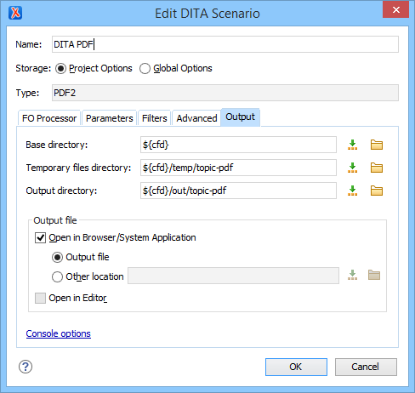Switch to the FO Processor tab
Image resolution: width=415 pixels, height=393 pixels.
49,118
